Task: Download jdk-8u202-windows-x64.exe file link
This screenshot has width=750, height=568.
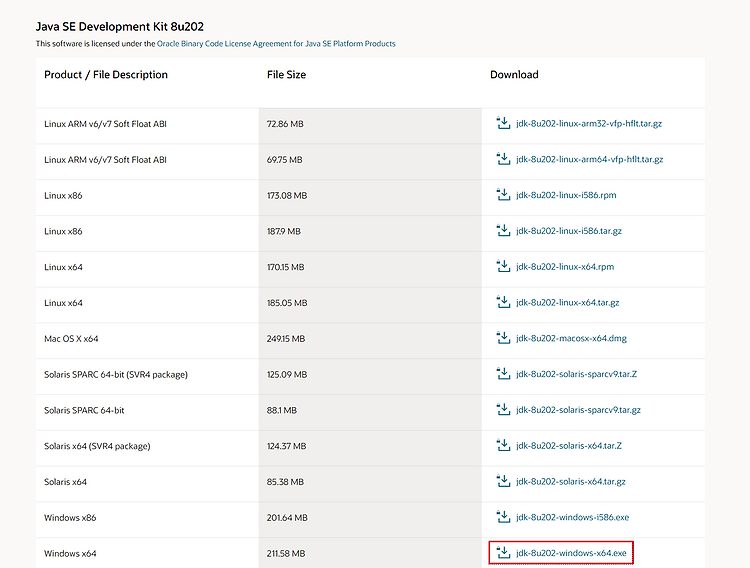Action: coord(571,553)
